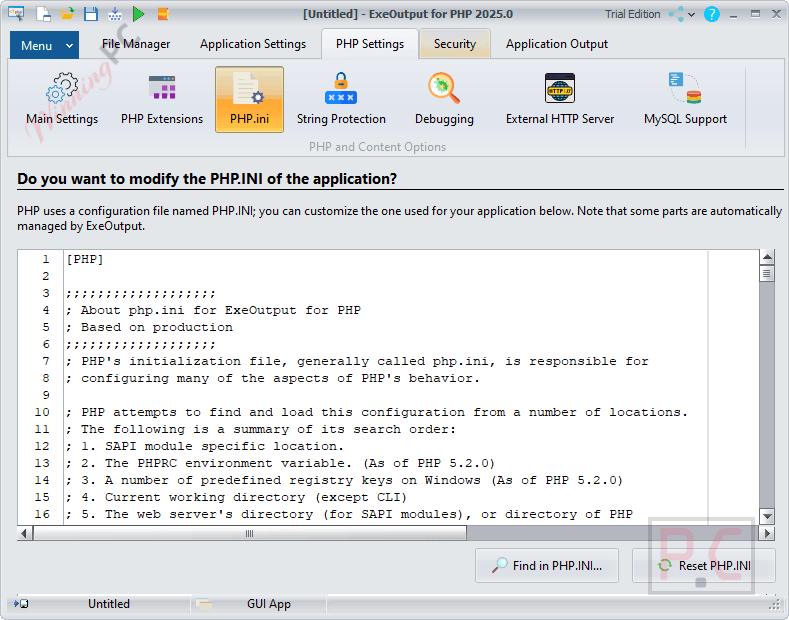Switch to the File Manager tab
This screenshot has width=789, height=620.
(136, 44)
